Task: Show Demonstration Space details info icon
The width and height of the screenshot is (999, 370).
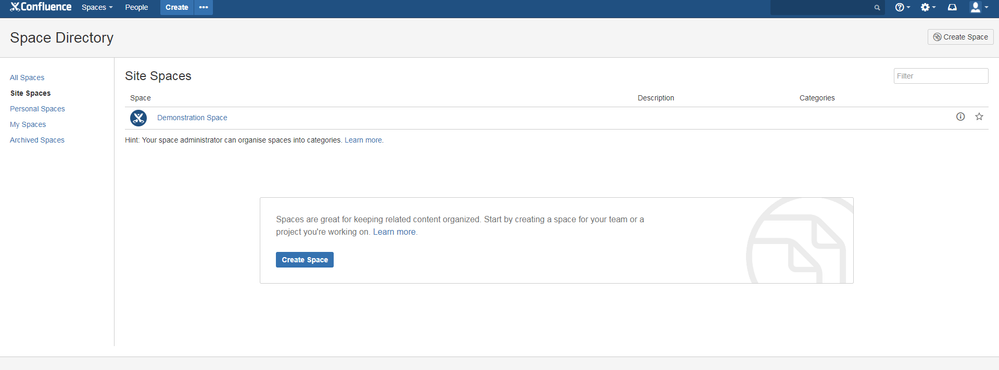Action: 960,117
